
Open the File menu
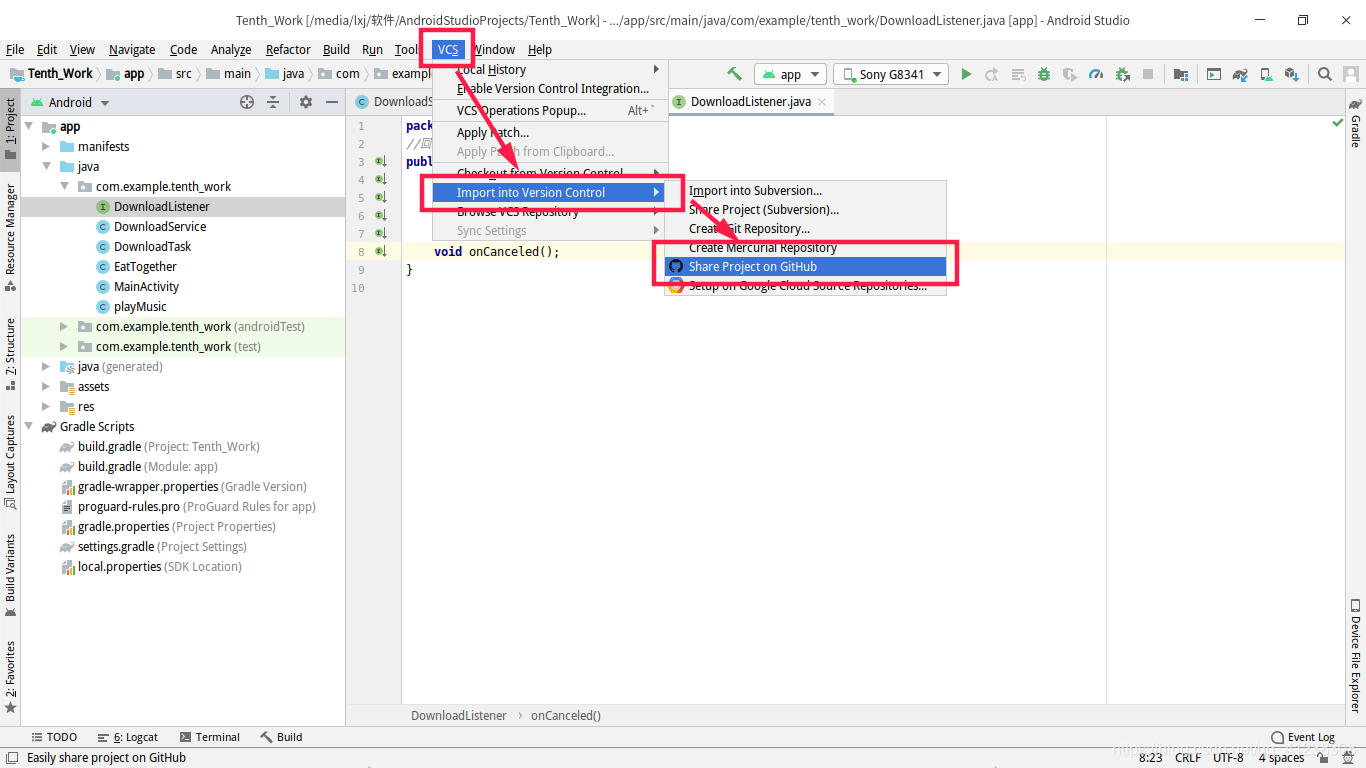(x=15, y=49)
